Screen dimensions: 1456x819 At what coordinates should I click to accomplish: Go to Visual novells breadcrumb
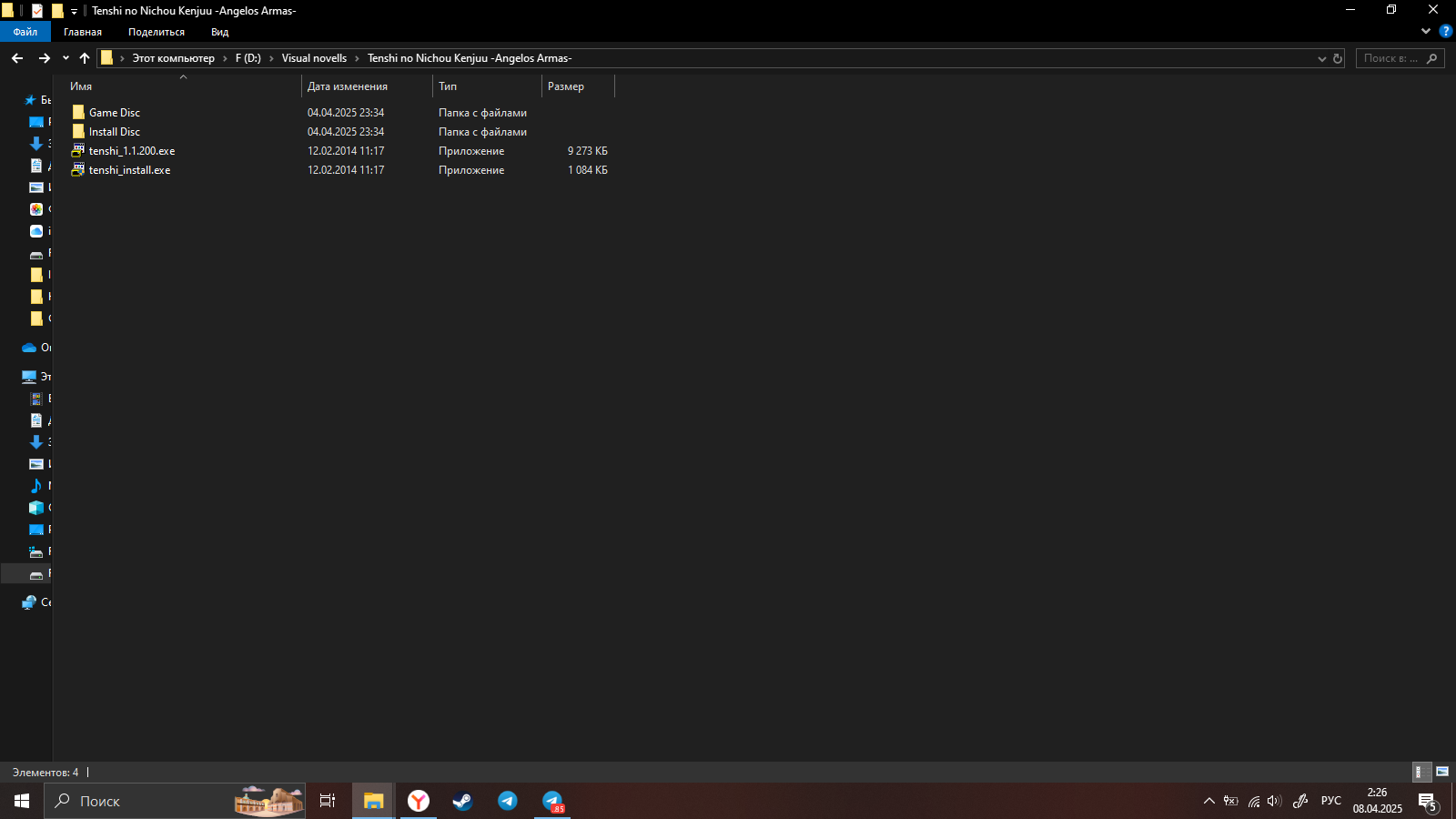tap(314, 58)
